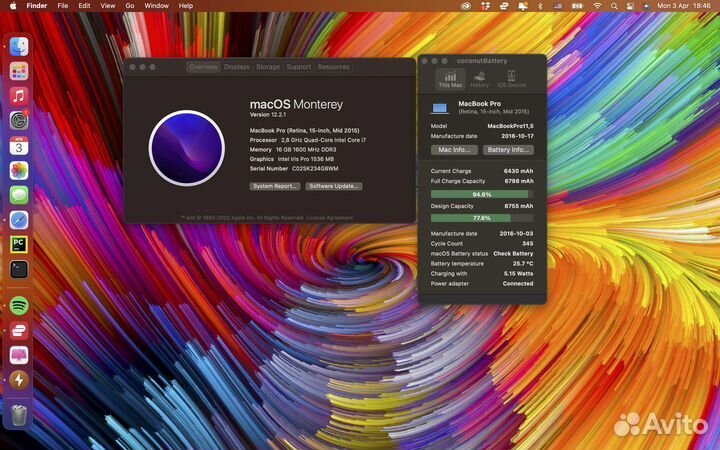720x450 pixels.
Task: Open the Help menu
Action: coord(186,6)
